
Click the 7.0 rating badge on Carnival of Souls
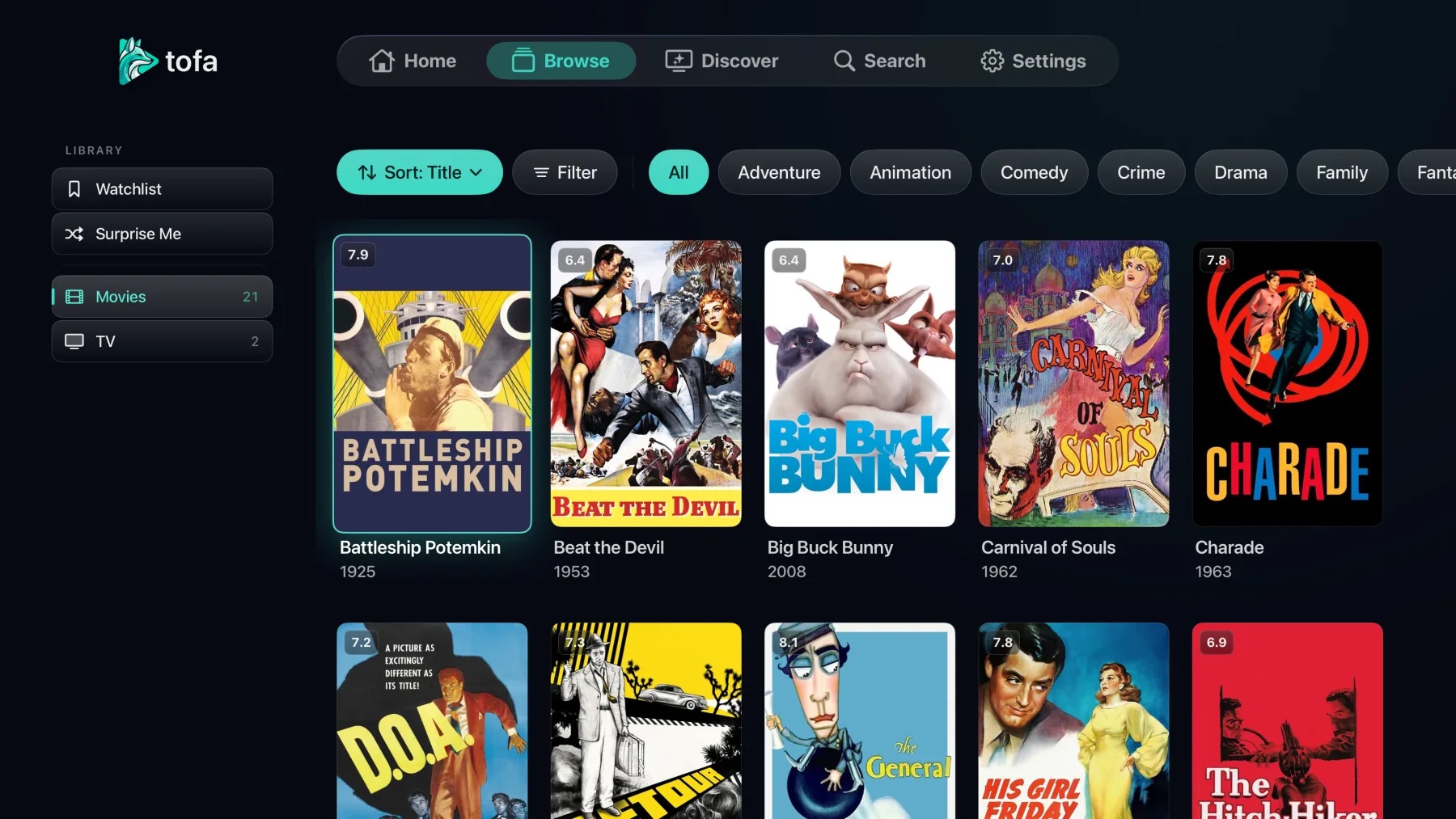click(1002, 260)
